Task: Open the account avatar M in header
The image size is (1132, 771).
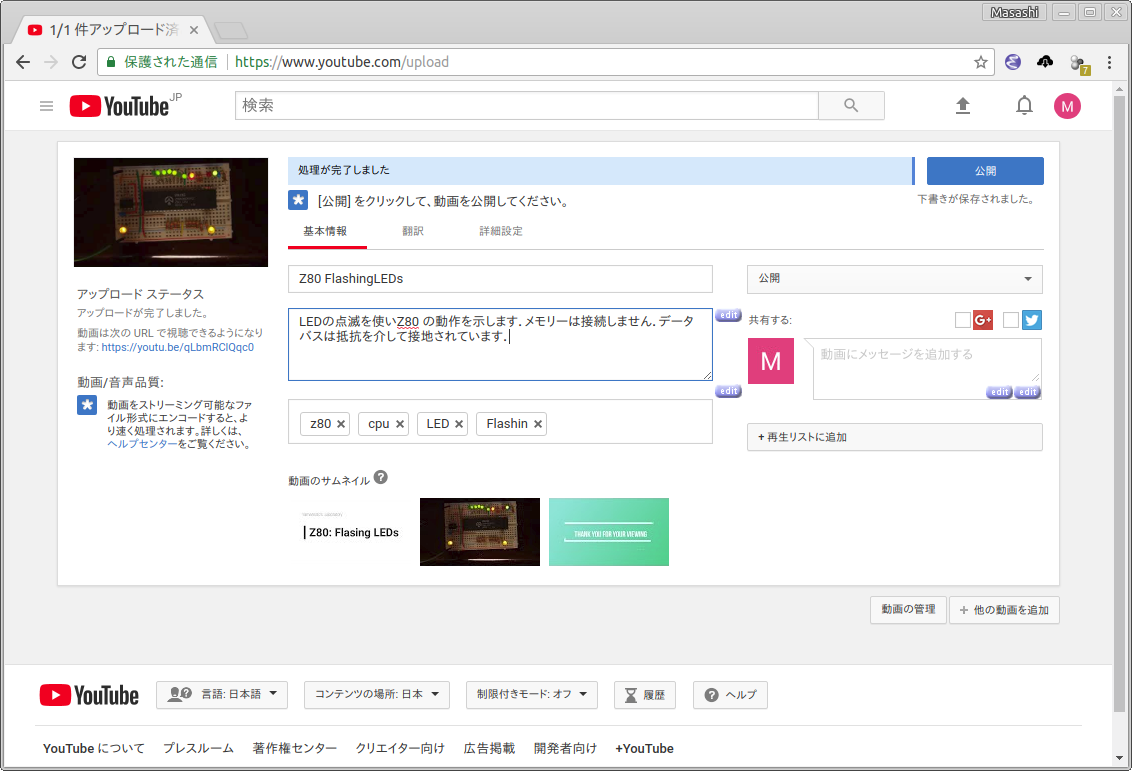Action: coord(1067,106)
